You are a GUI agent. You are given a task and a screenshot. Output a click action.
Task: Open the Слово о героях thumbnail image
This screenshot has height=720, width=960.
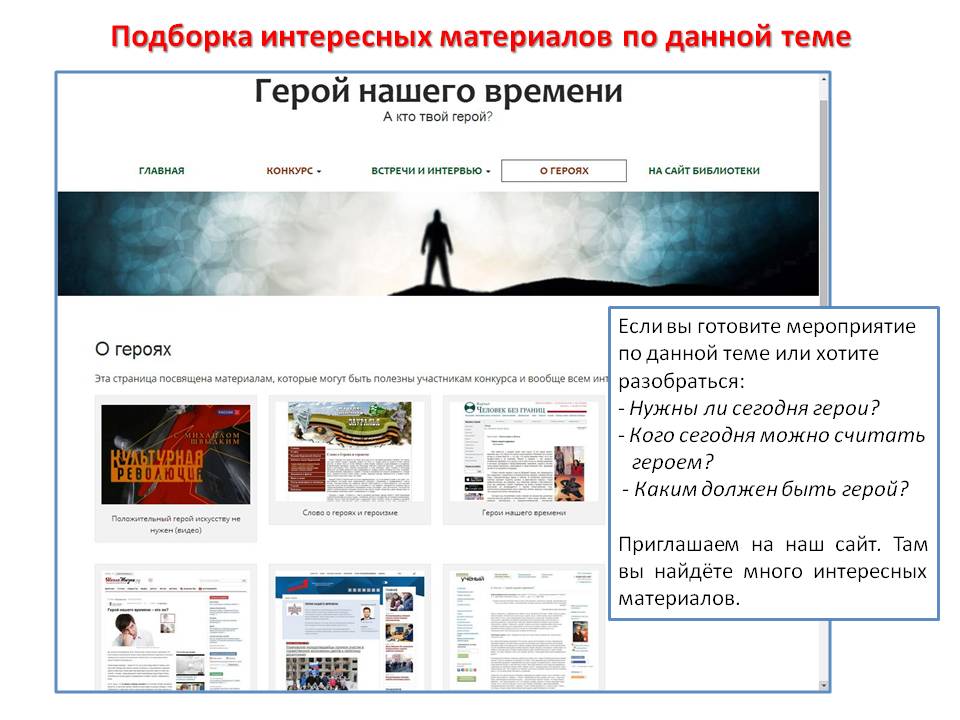[x=349, y=451]
